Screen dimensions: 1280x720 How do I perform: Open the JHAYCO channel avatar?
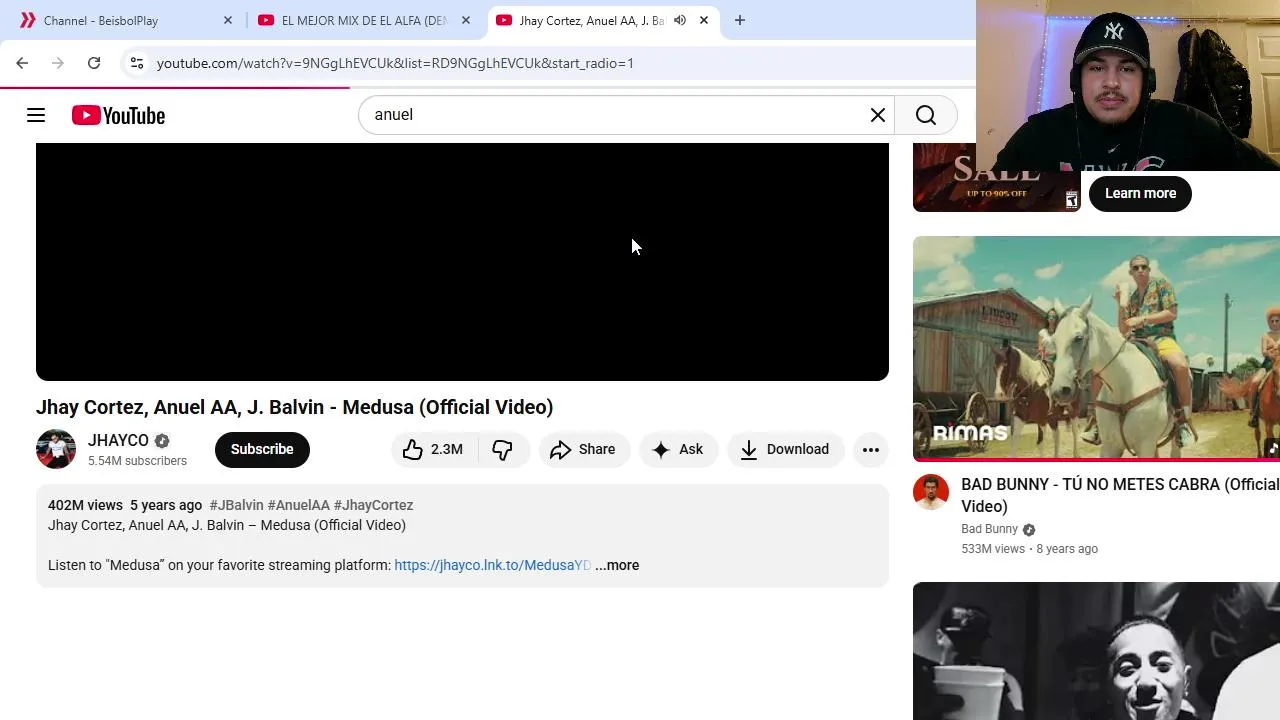coord(56,449)
